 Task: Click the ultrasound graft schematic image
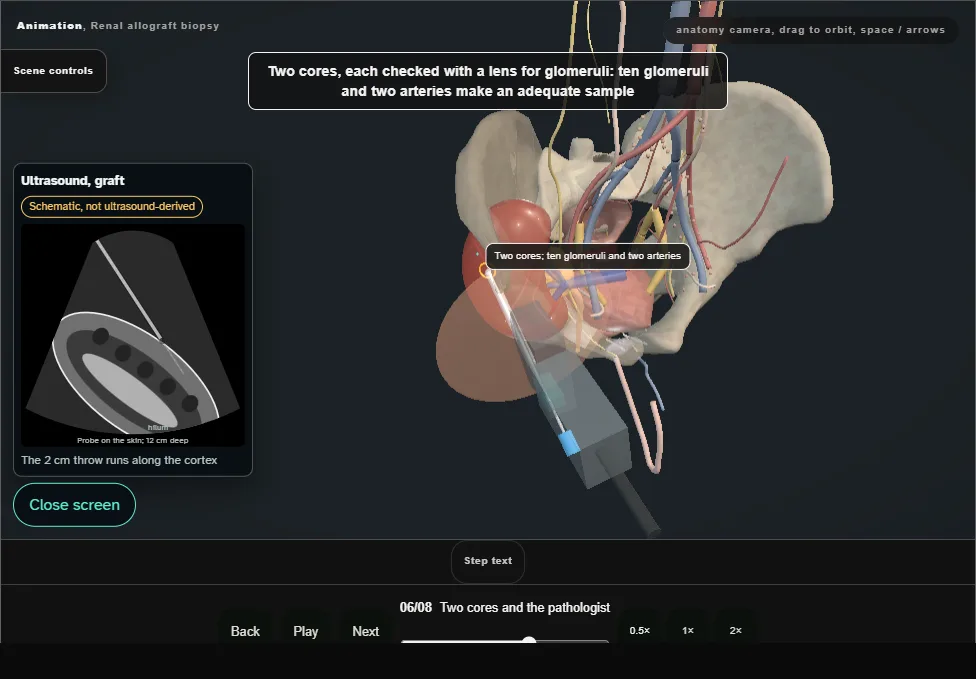(x=133, y=335)
